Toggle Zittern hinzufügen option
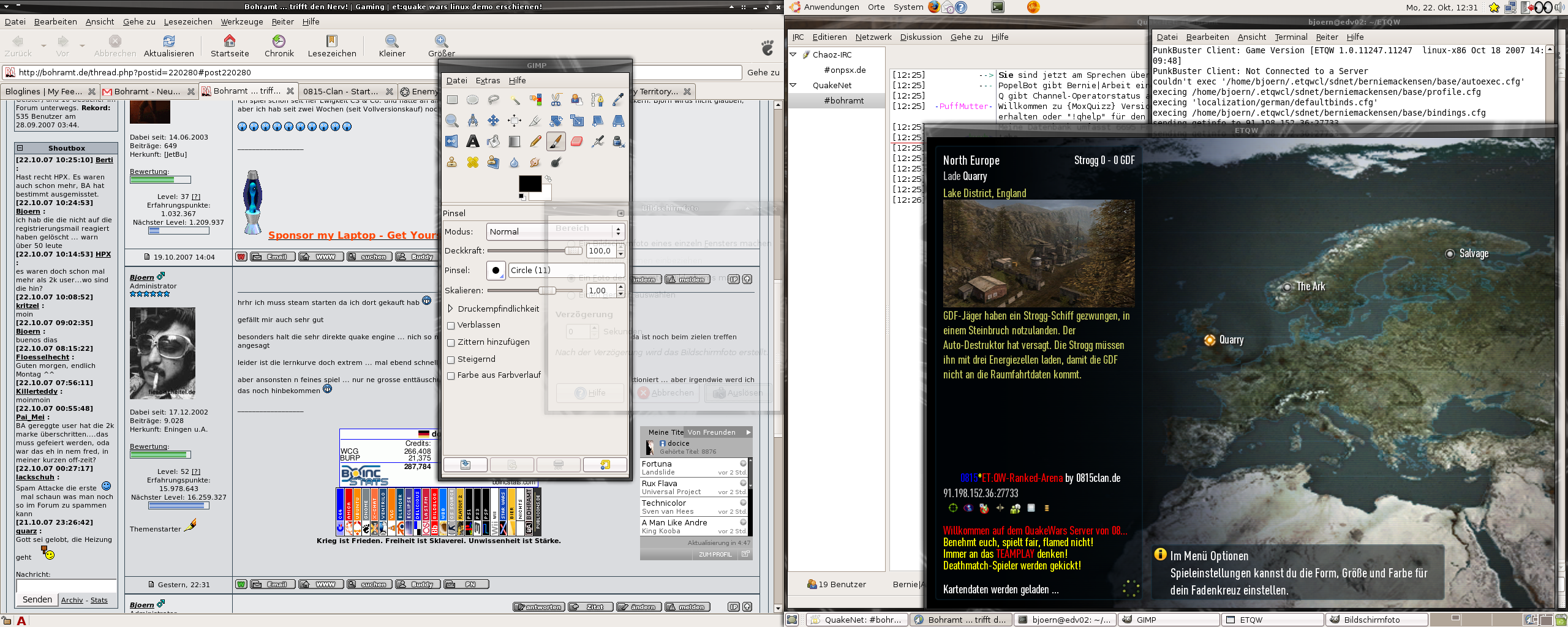Image resolution: width=1568 pixels, height=627 pixels. click(x=451, y=342)
